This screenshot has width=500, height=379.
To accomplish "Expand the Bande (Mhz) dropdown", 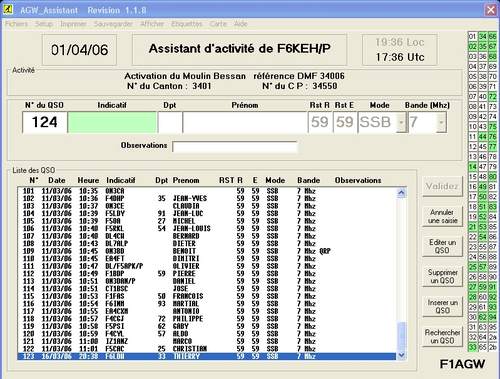I will click(441, 122).
